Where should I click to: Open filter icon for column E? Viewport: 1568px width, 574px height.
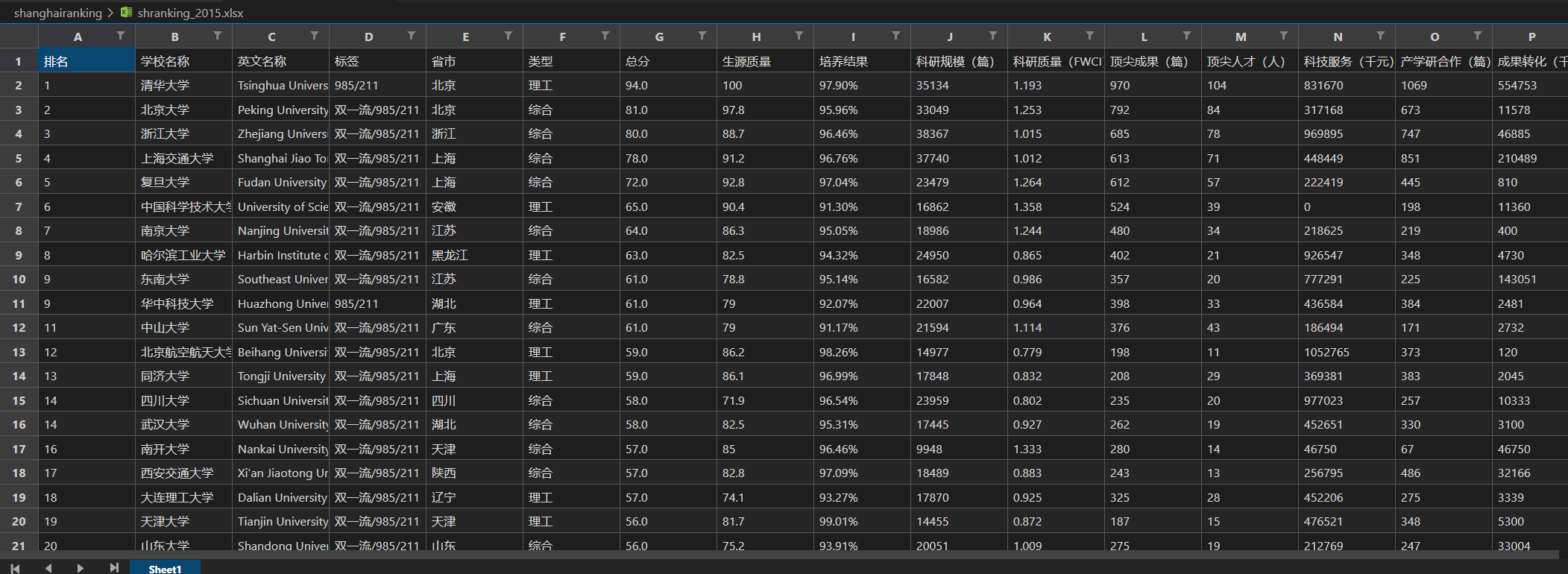pyautogui.click(x=509, y=36)
